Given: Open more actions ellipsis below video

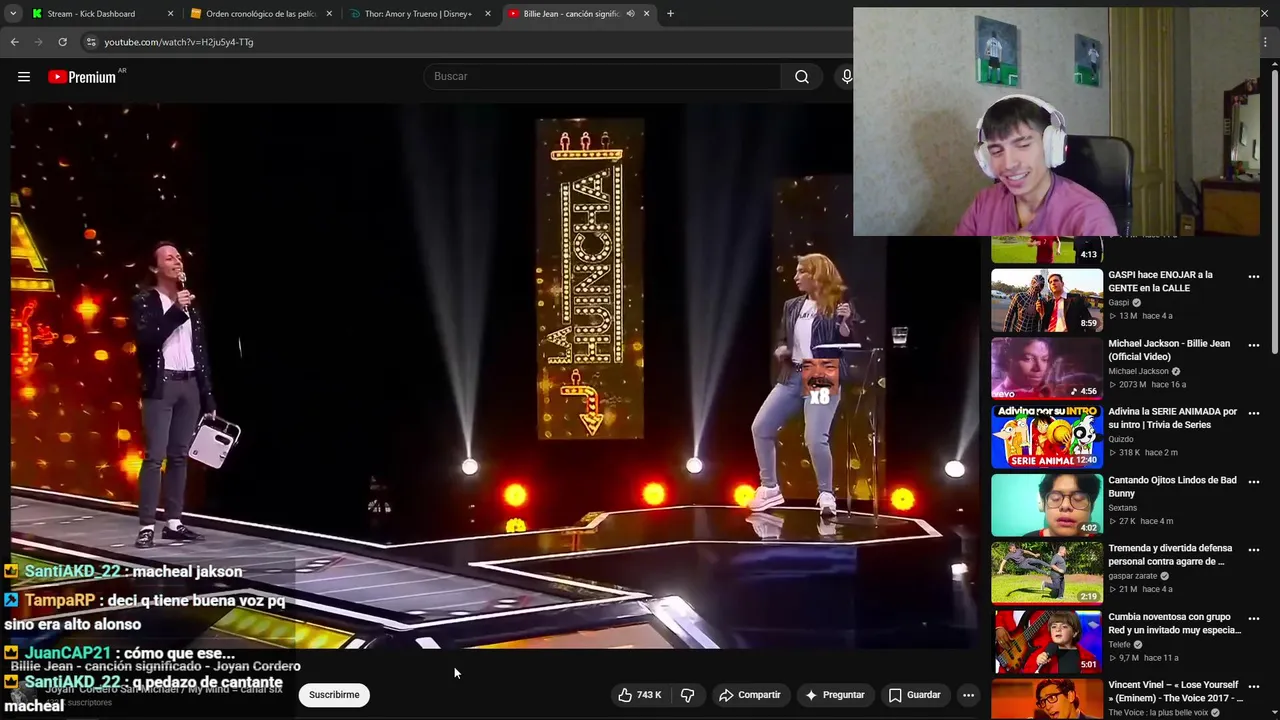Looking at the screenshot, I should point(968,695).
